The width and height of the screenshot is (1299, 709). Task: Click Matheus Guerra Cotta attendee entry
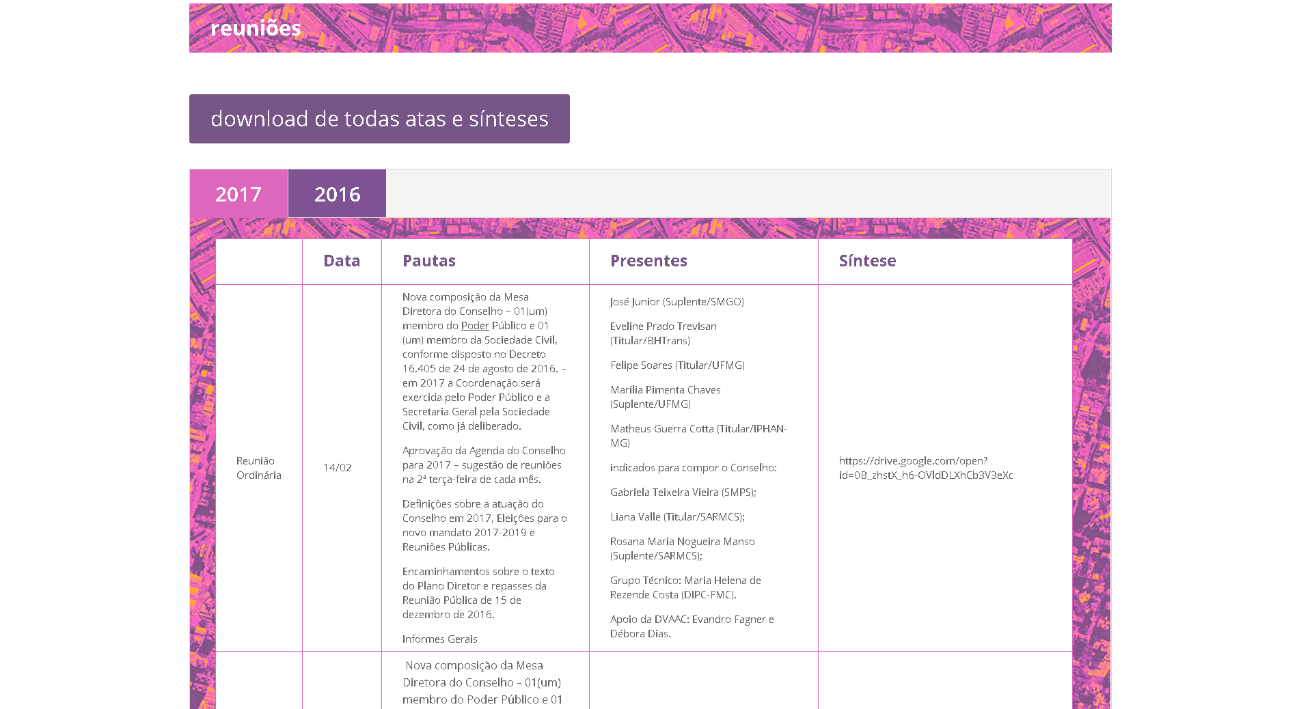coord(698,435)
